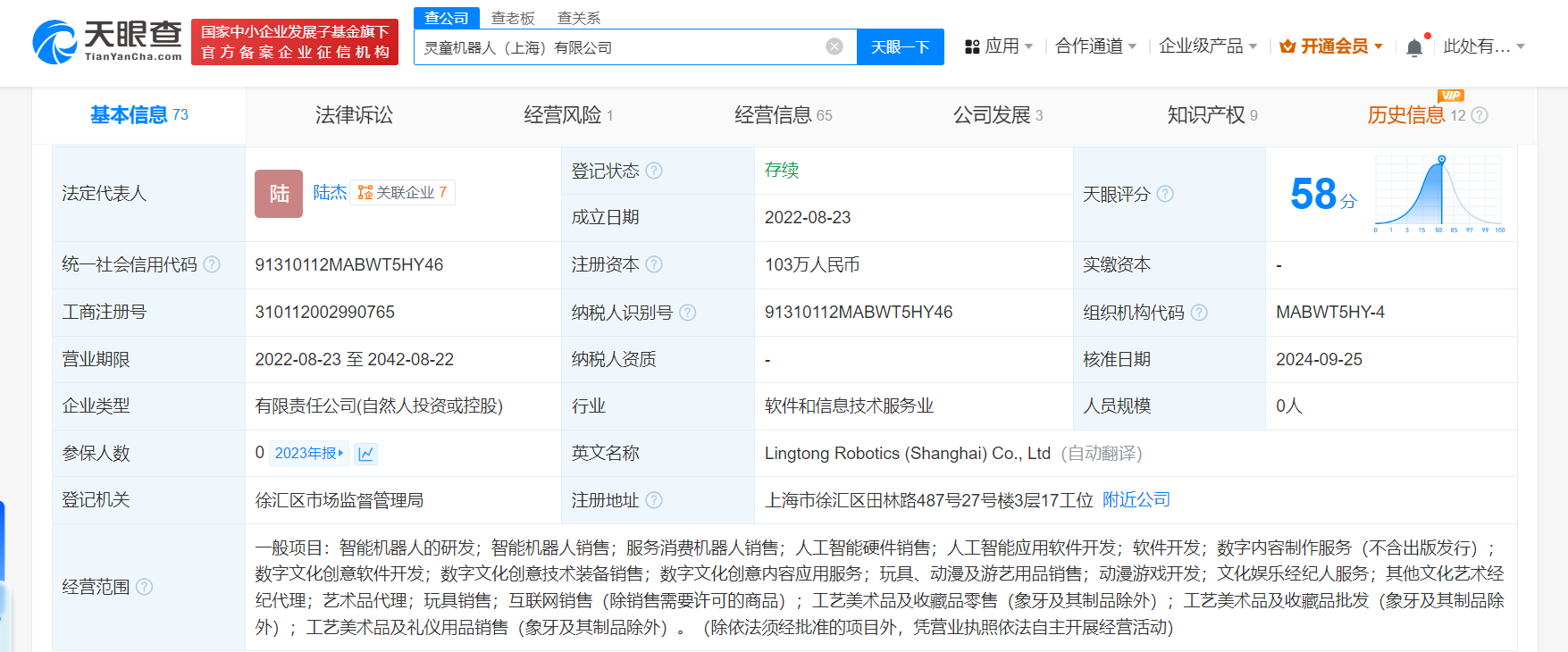
Task: Click help icon next to 纳税人识别号
Action: pos(687,313)
